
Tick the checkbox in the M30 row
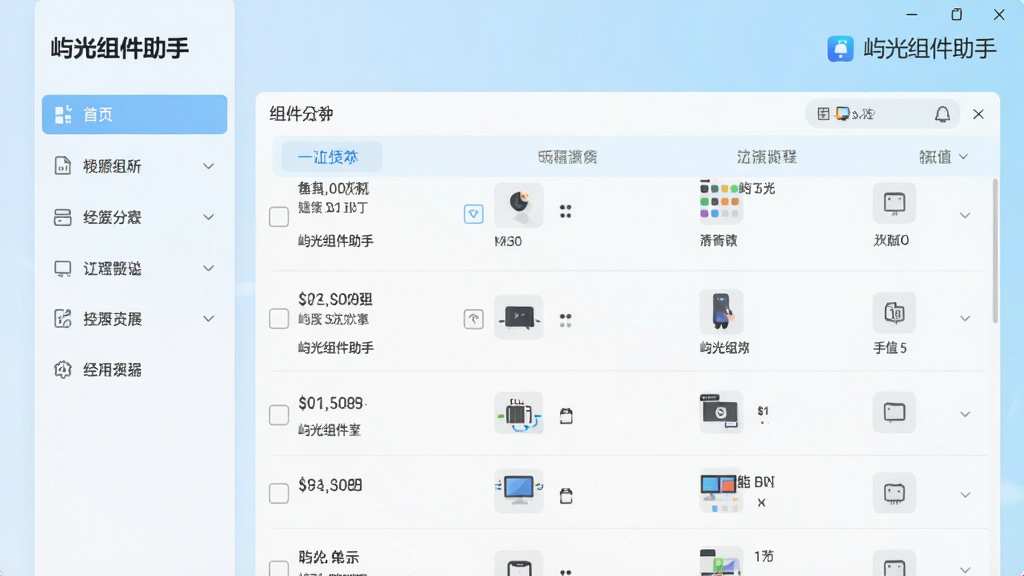pos(279,217)
